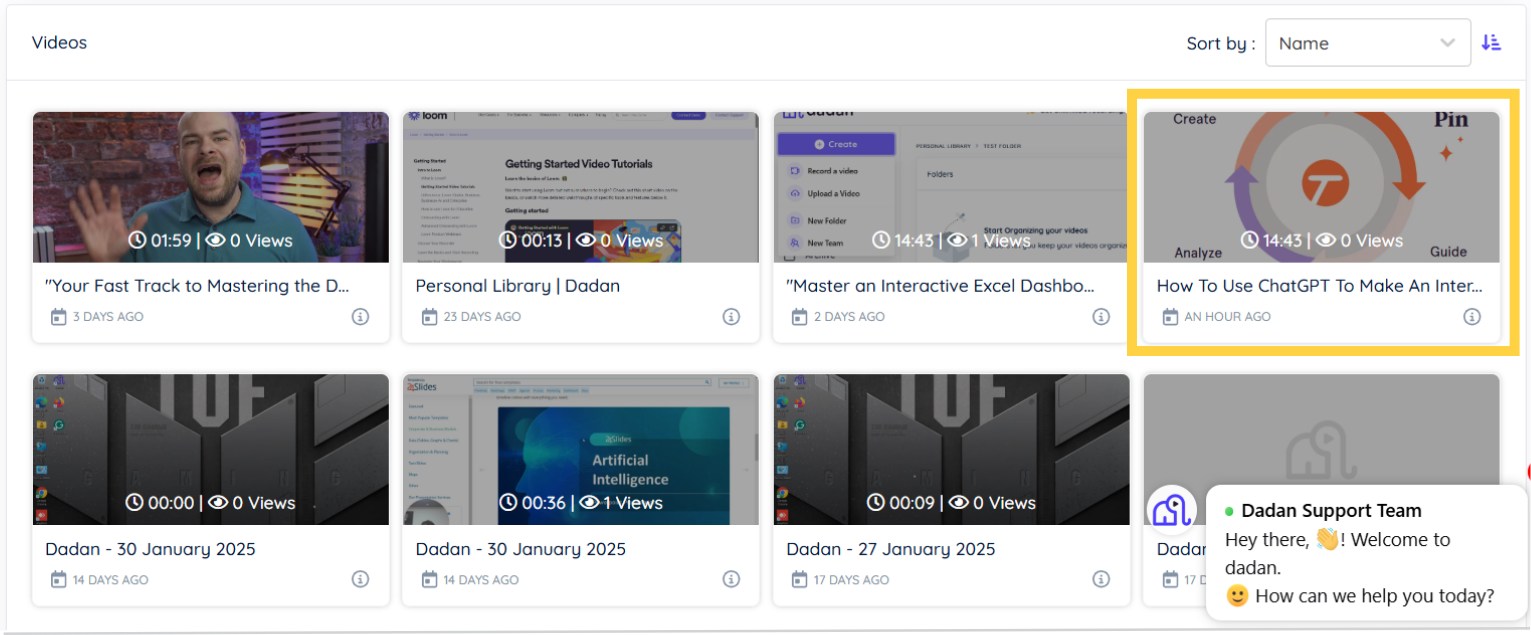Click the Dadan support chat avatar icon
Viewport: 1531px width, 635px height.
click(1170, 510)
